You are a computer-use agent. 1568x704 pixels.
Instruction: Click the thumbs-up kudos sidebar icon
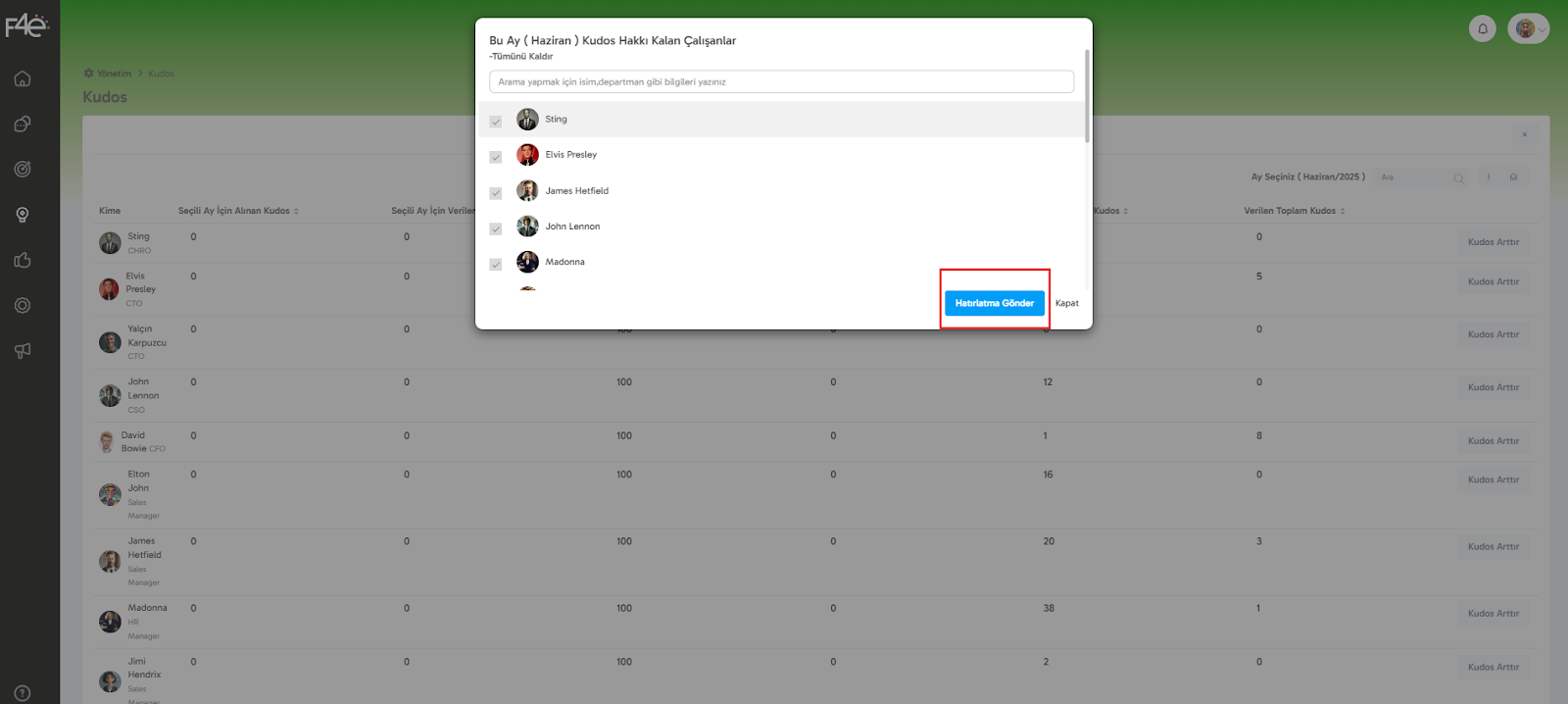pyautogui.click(x=23, y=260)
